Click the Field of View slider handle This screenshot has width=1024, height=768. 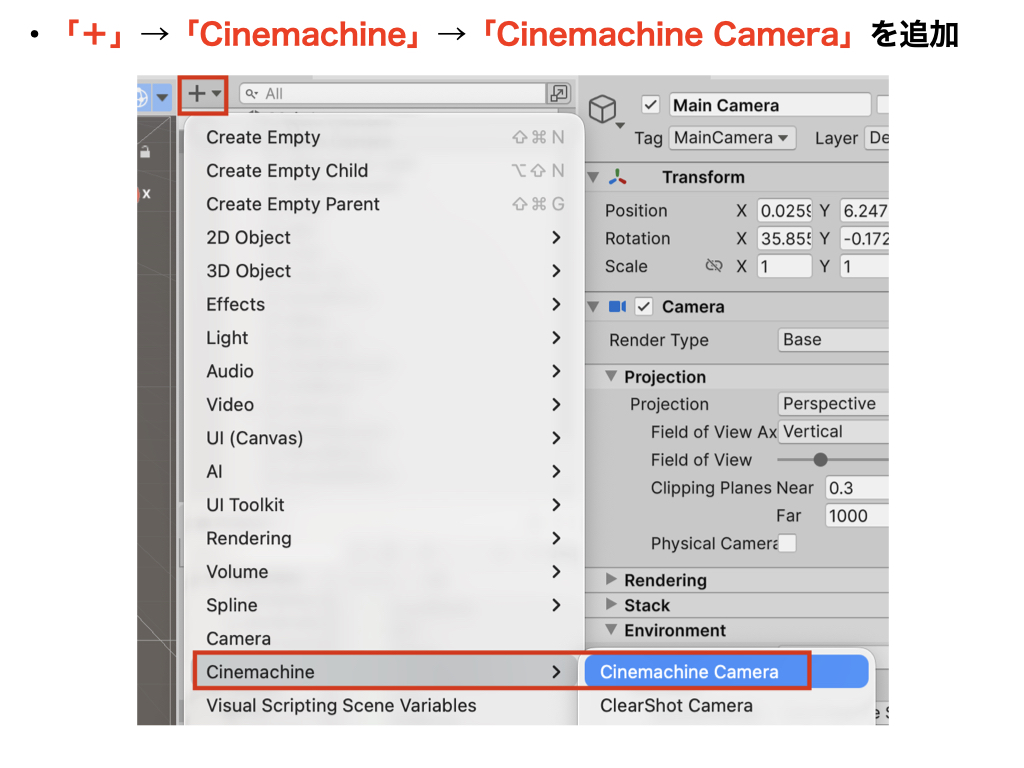point(820,460)
